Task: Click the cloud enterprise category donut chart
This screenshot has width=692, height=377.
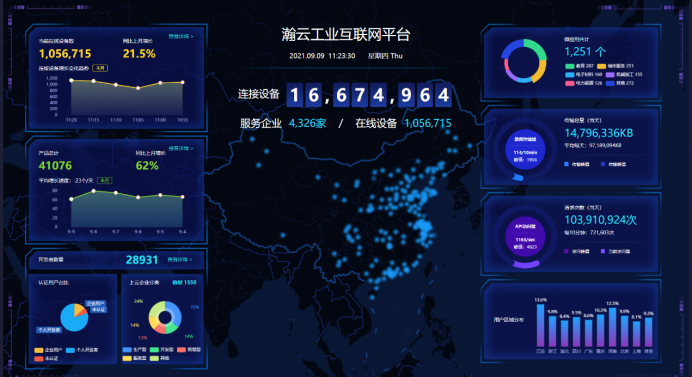Action: (165, 317)
